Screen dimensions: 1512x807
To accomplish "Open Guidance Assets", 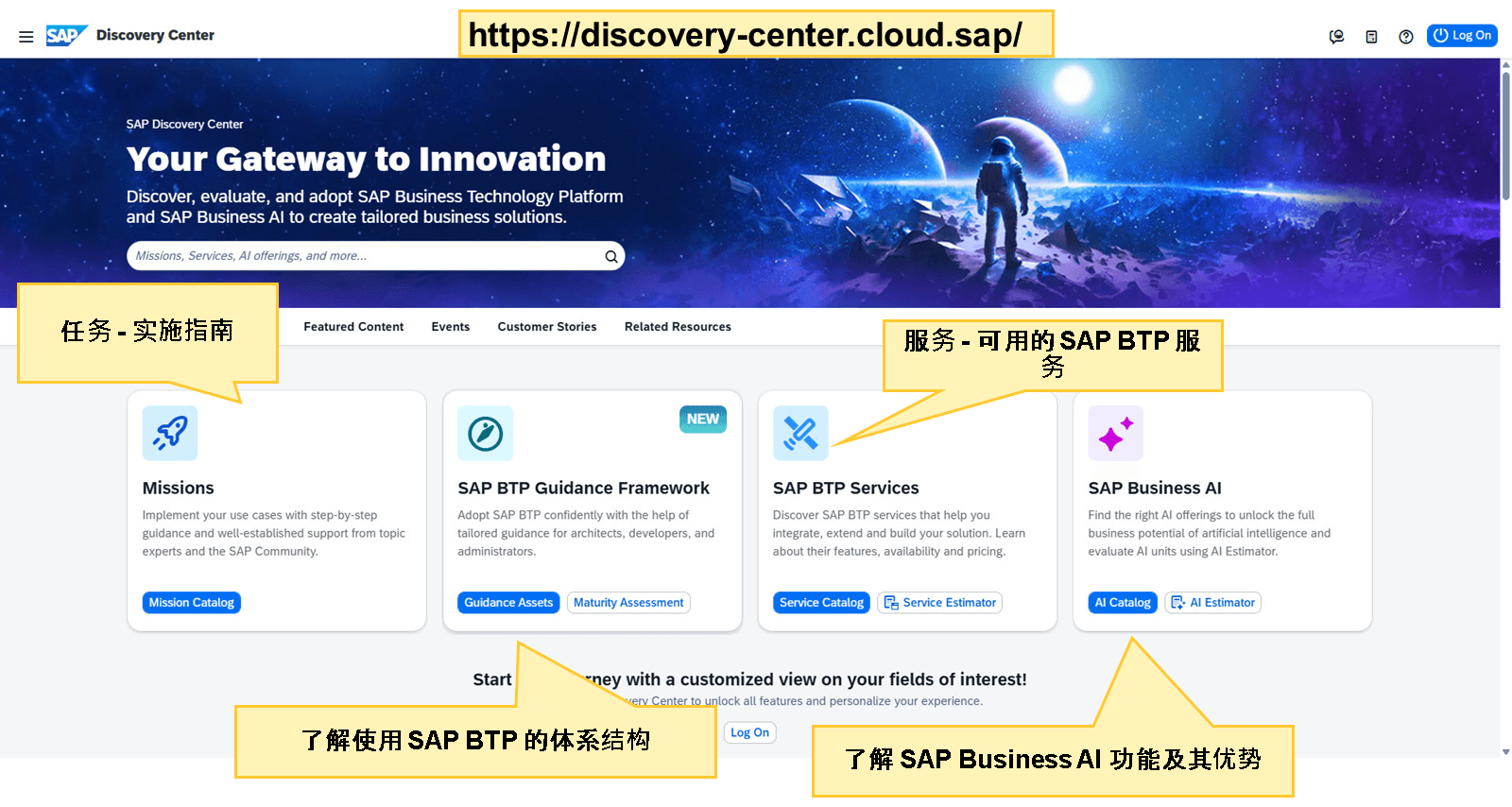I will coord(508,603).
